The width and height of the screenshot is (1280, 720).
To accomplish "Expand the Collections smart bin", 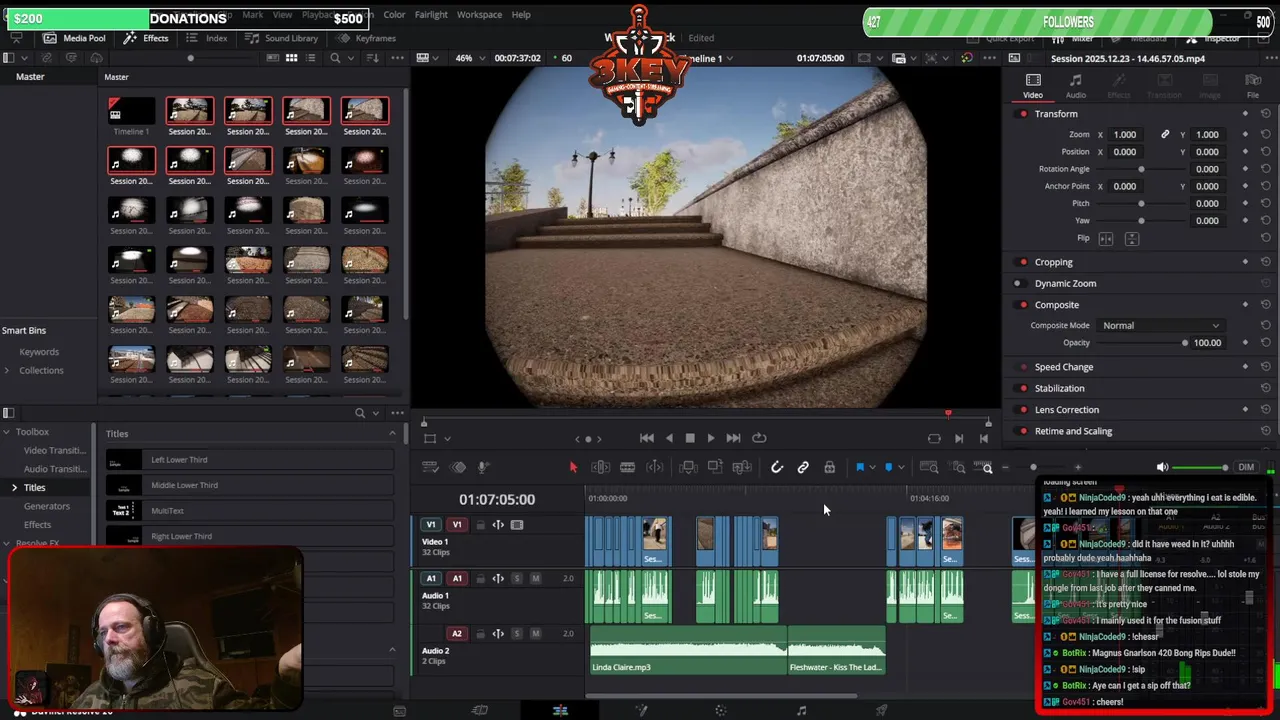I will click(7, 370).
